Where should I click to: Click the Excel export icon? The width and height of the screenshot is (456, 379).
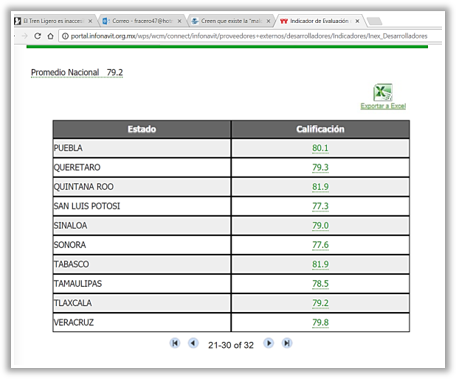pos(383,92)
